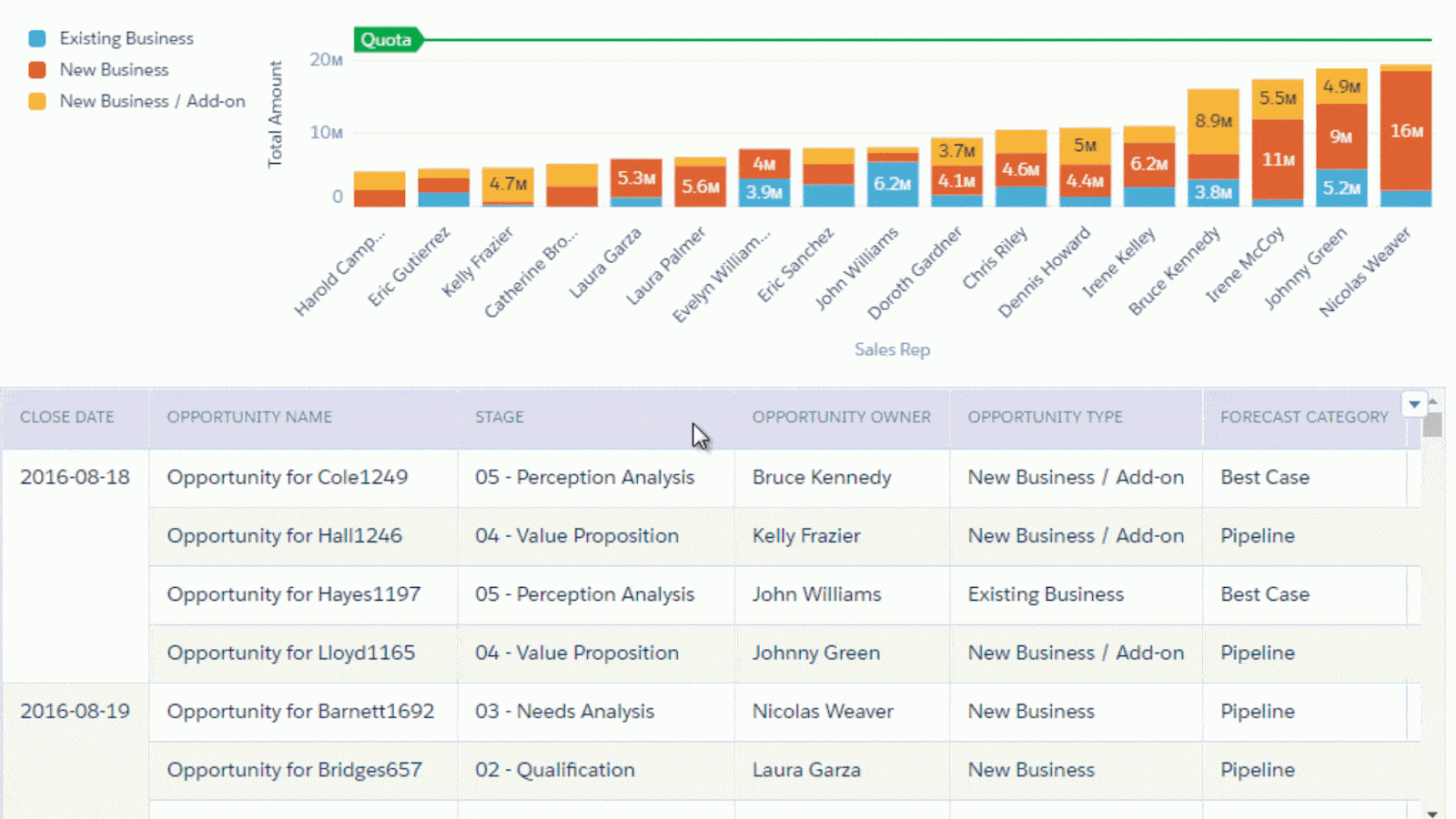Open Opportunity for Barnett1692 row
This screenshot has width=1456, height=819.
(x=301, y=711)
